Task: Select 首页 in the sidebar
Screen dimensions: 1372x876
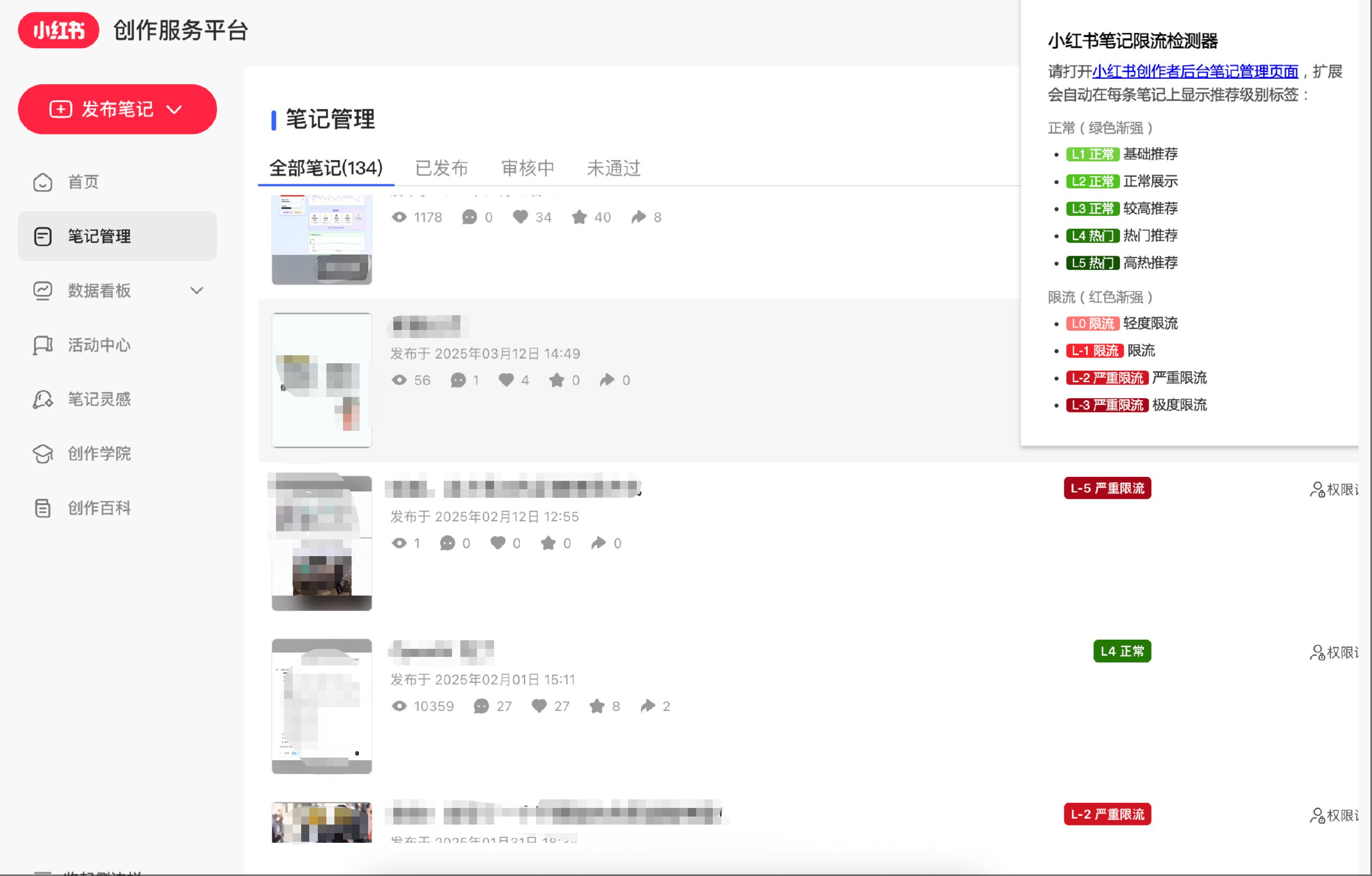Action: (82, 182)
